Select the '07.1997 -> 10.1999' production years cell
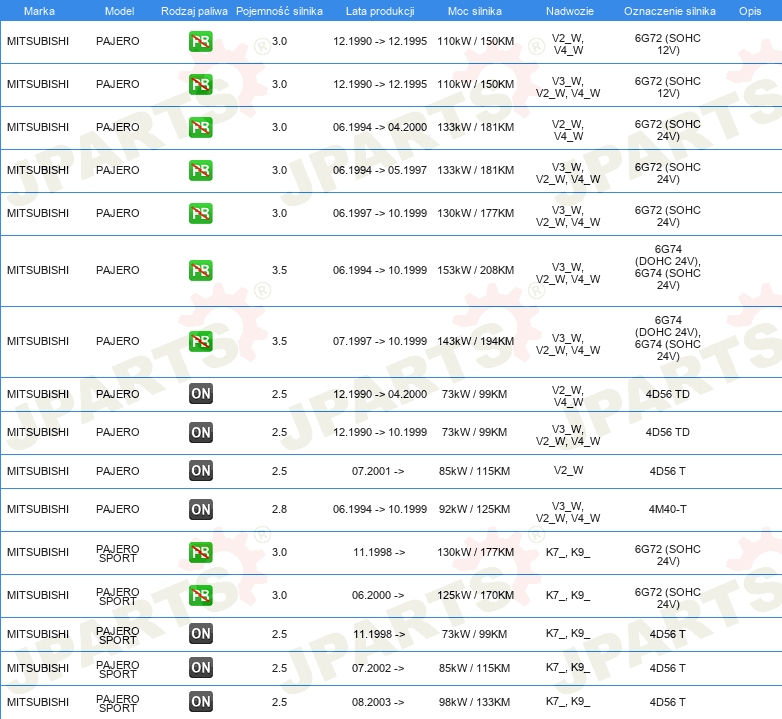 click(x=380, y=341)
